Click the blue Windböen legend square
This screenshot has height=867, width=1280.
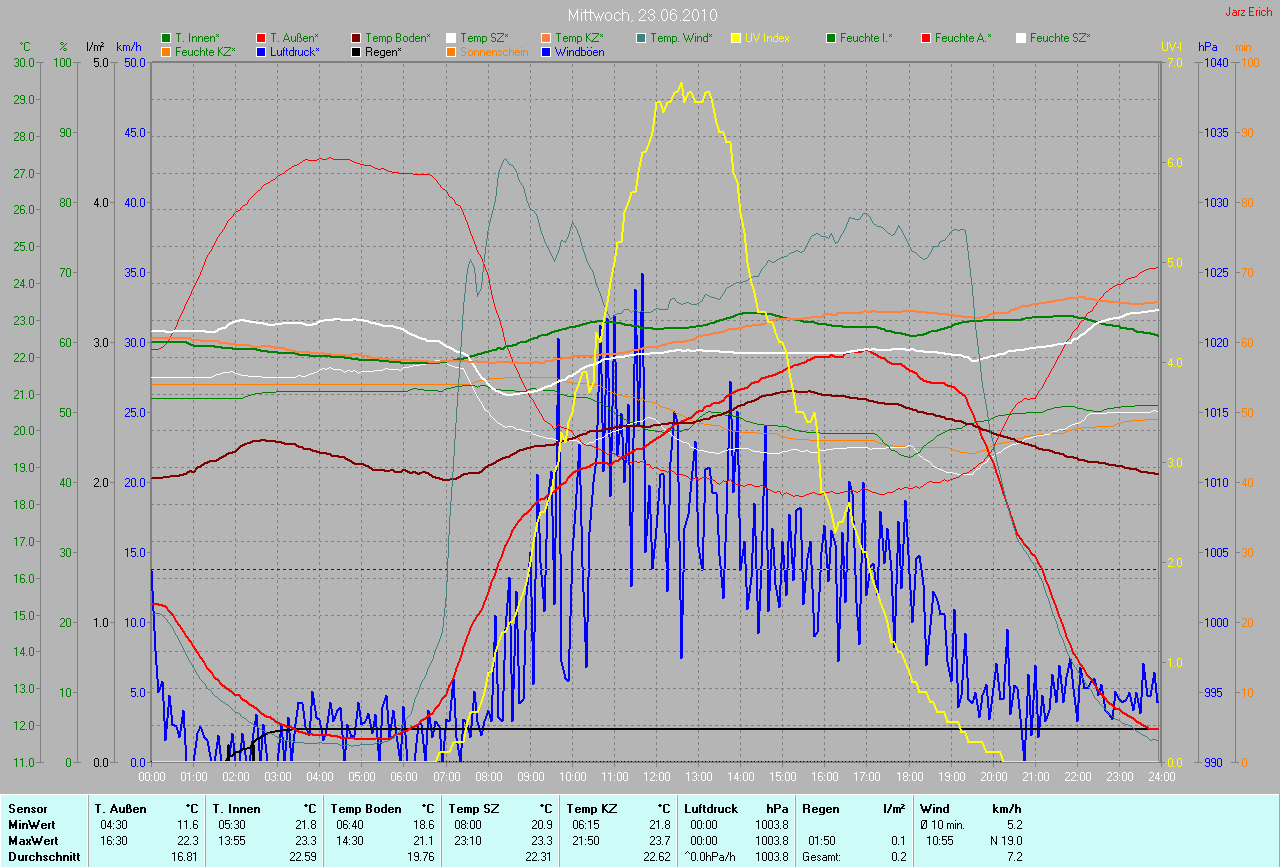(x=546, y=51)
